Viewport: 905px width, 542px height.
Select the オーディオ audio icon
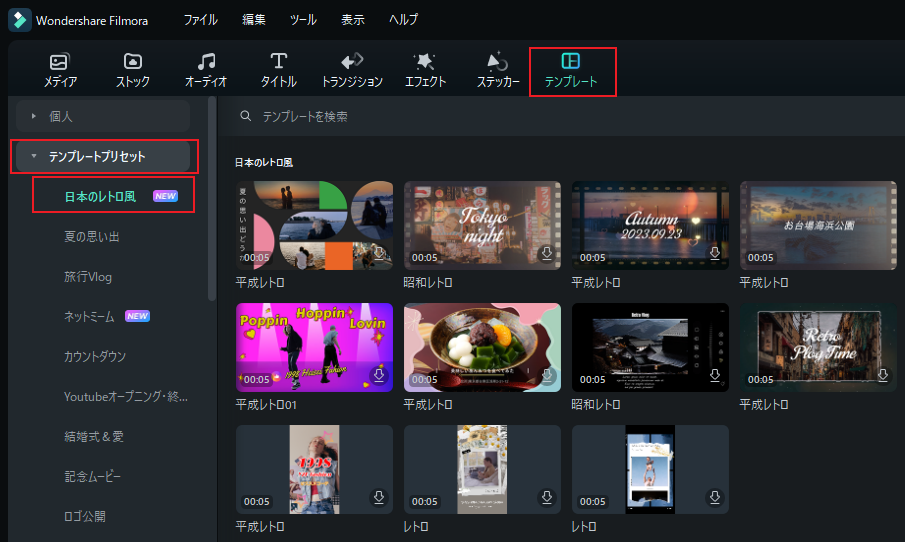(206, 62)
